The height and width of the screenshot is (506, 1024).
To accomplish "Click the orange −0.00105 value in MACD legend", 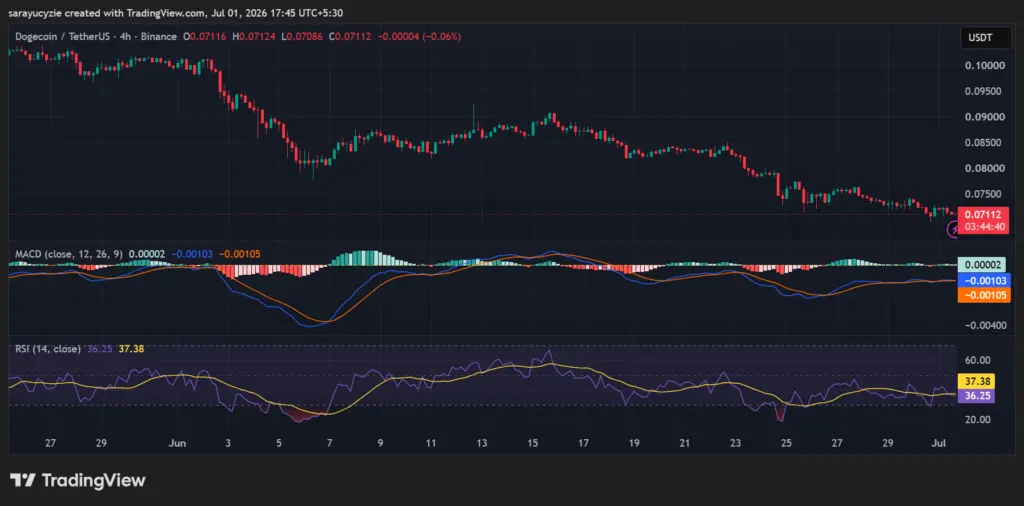I will tap(241, 253).
